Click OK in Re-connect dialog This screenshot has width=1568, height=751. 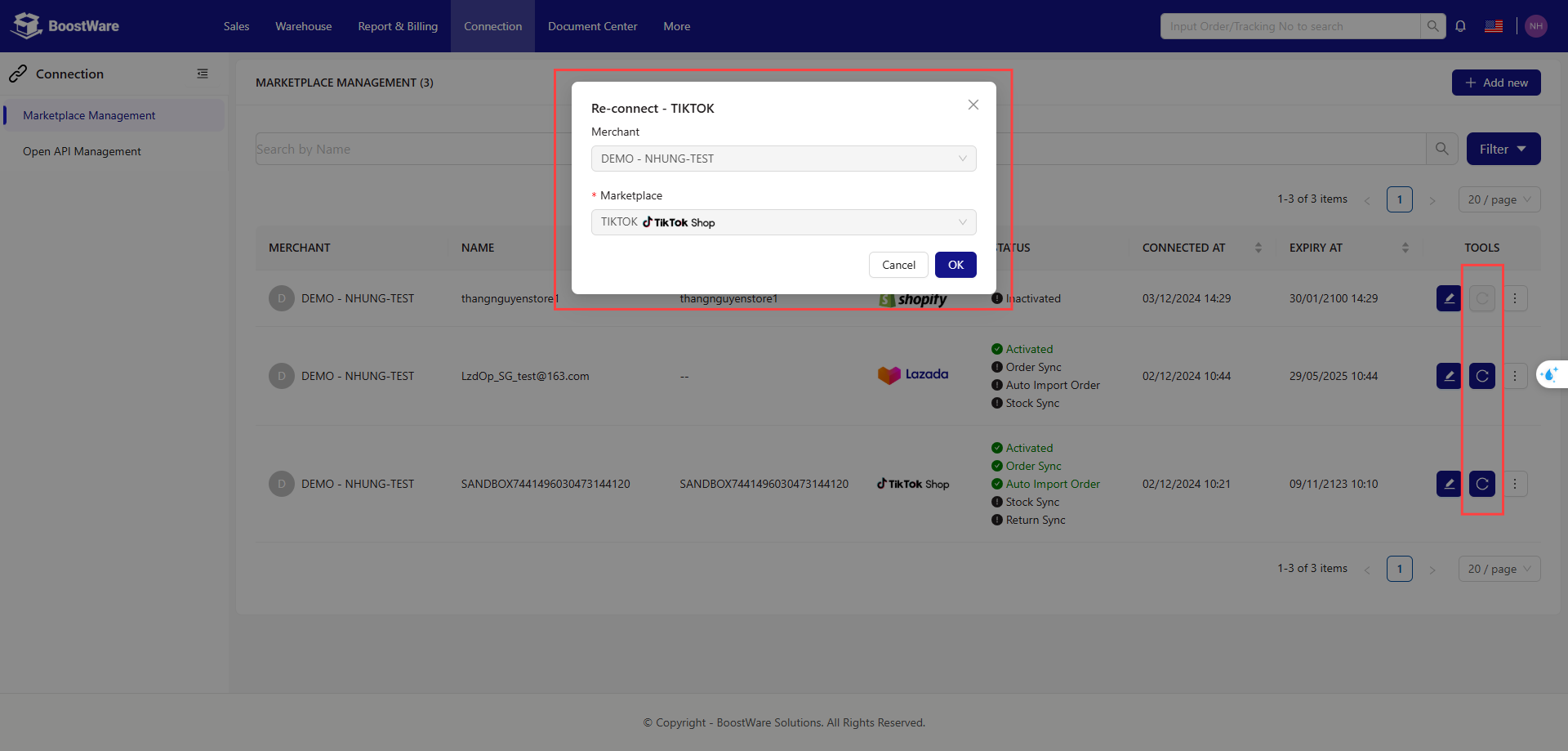955,265
